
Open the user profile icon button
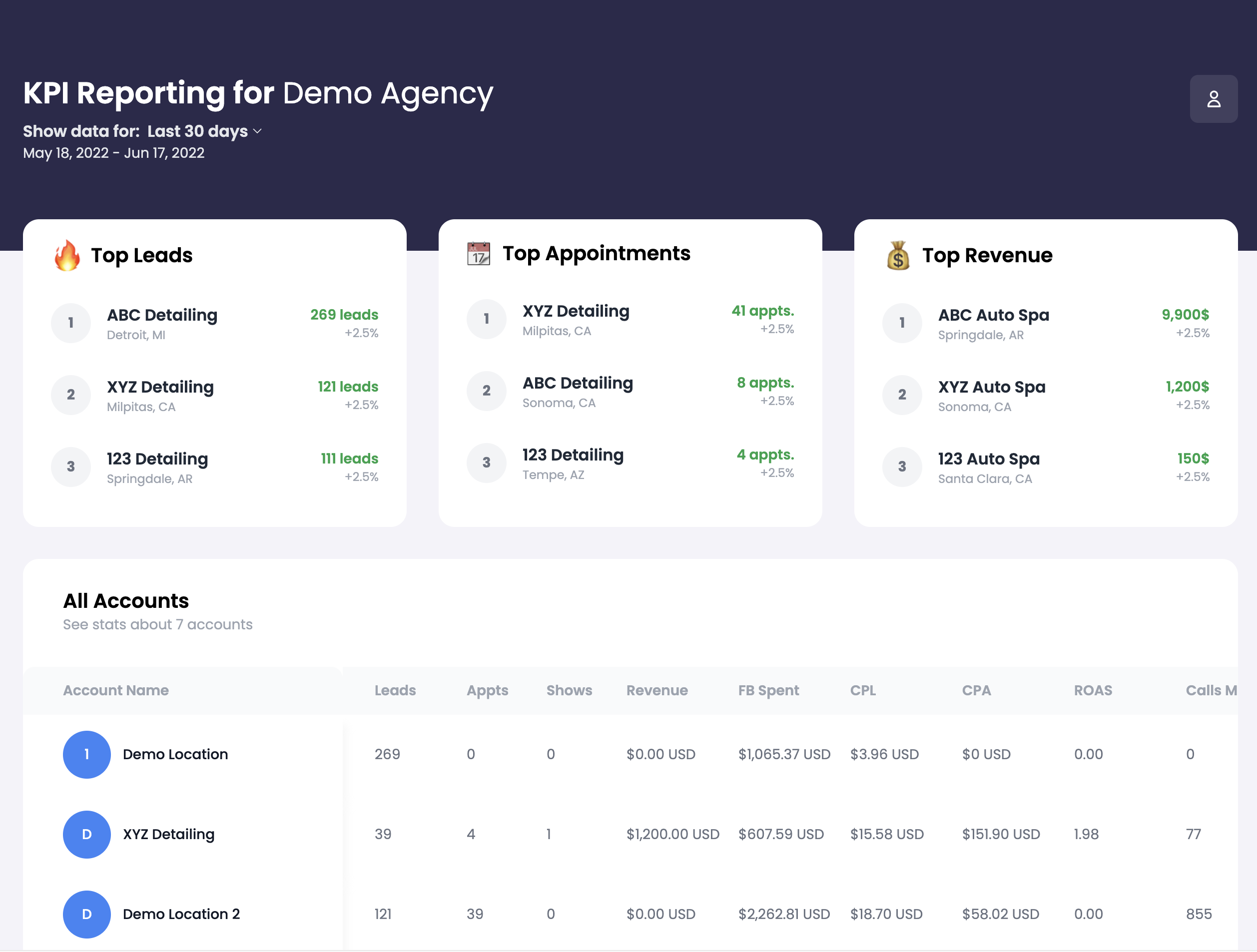click(x=1213, y=99)
